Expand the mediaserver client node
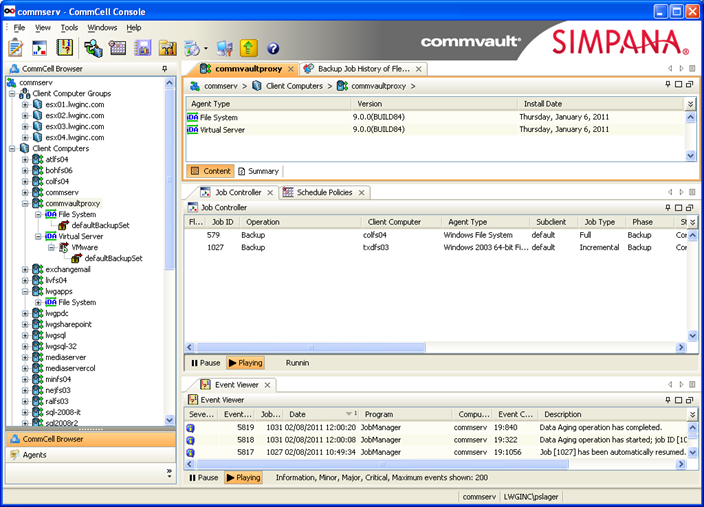Viewport: 704px width, 507px height. 25,357
